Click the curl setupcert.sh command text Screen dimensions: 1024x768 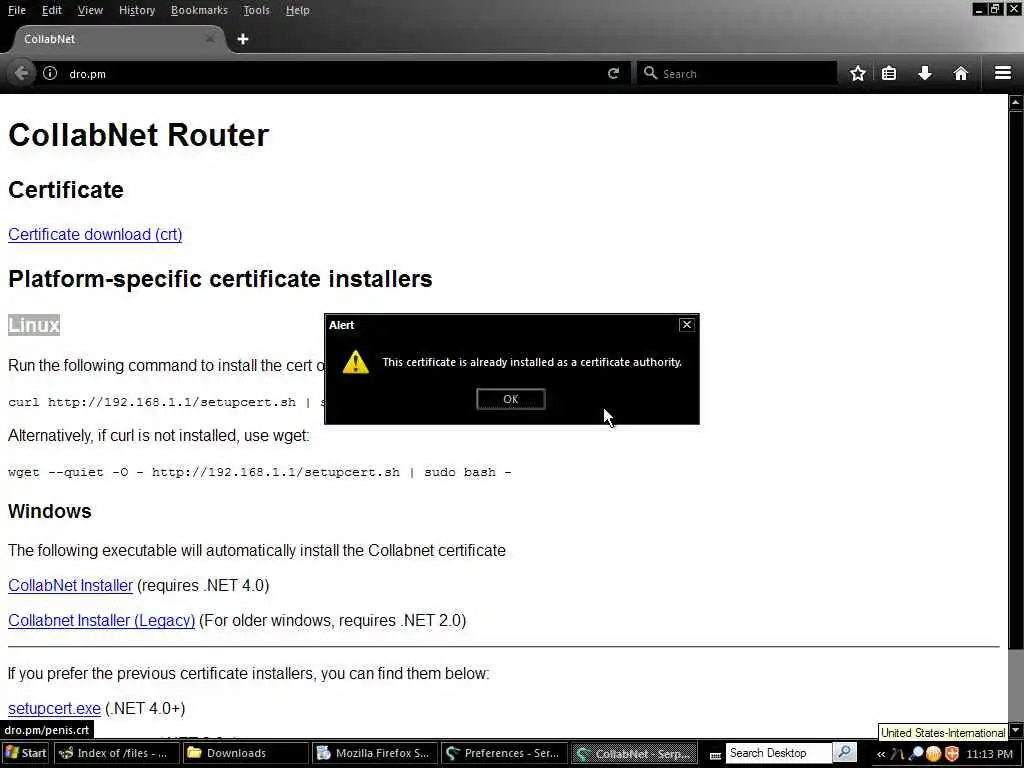(x=166, y=402)
